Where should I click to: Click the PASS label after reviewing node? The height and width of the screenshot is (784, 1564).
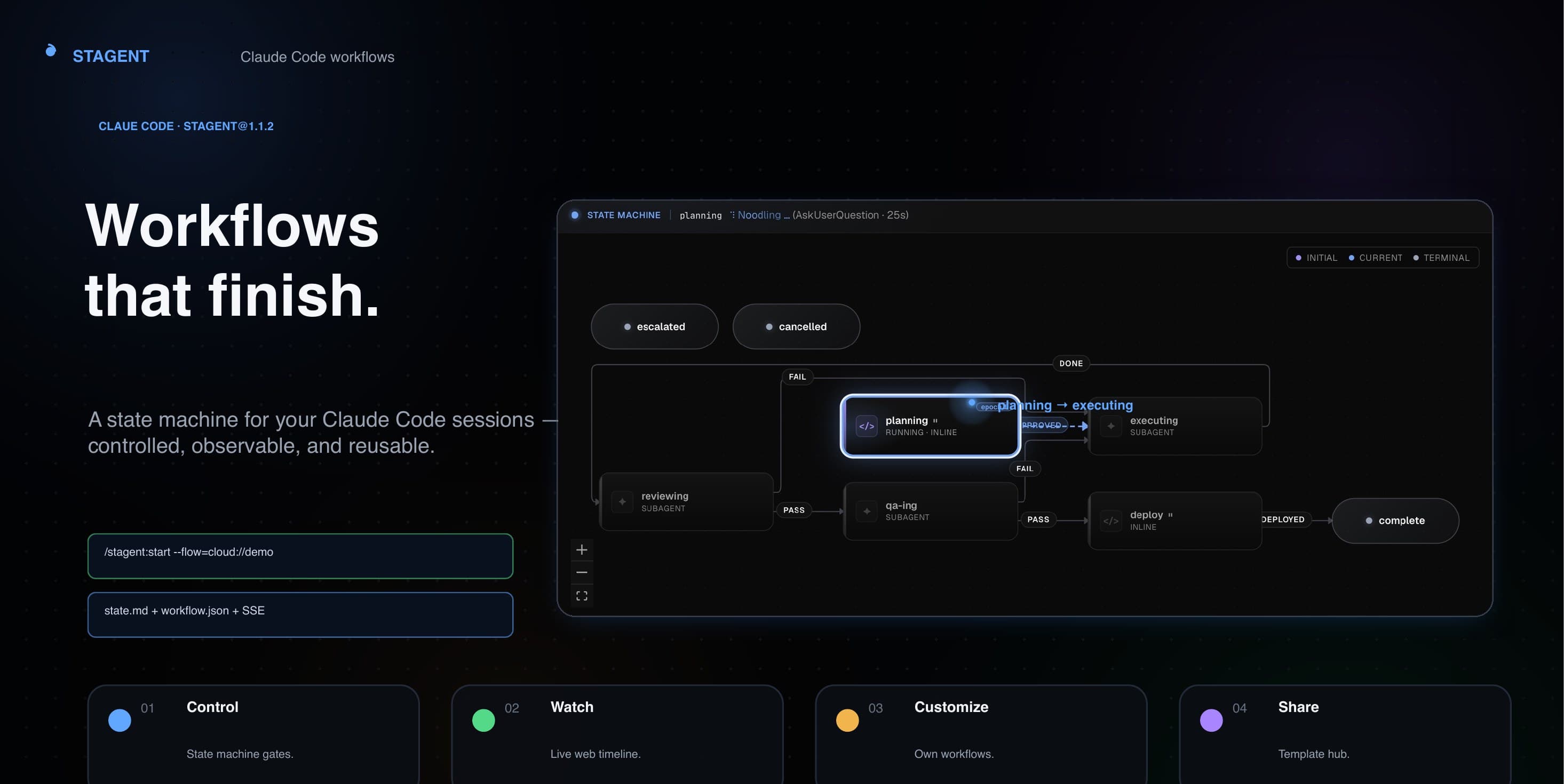point(793,510)
